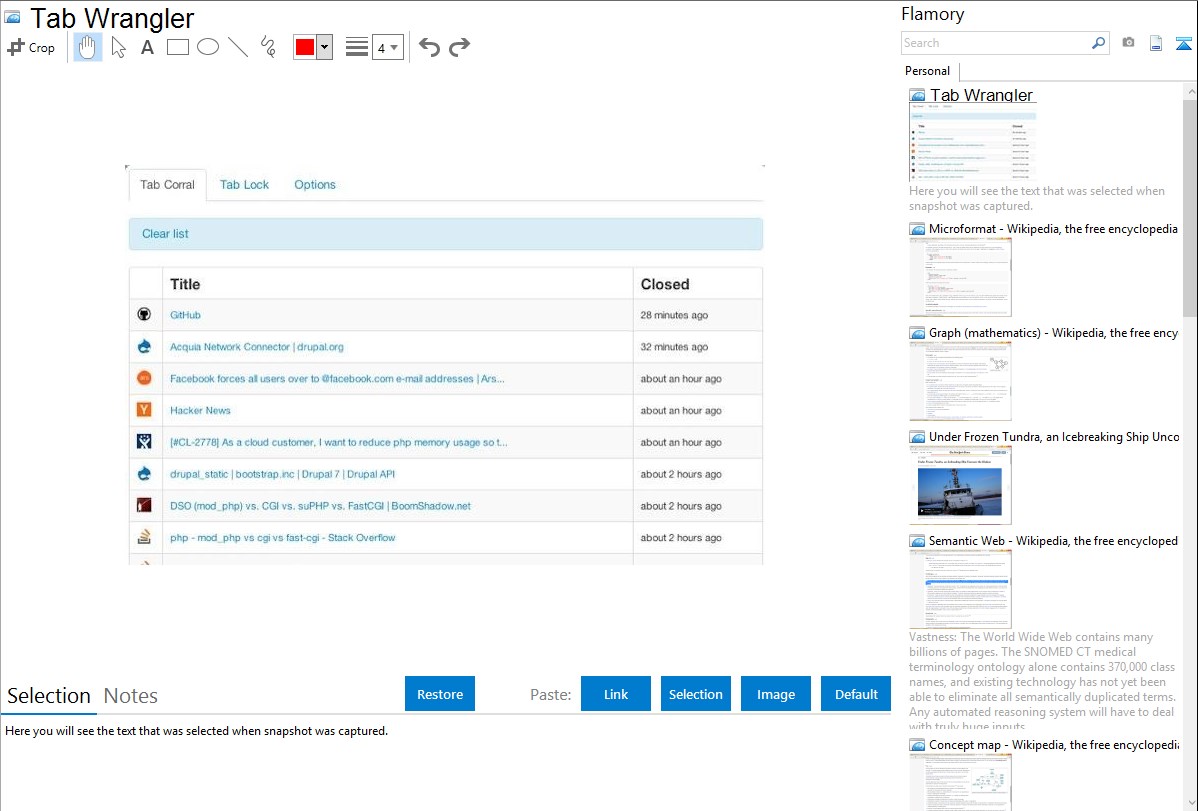Switch to the Notes tab
The image size is (1198, 811).
click(x=131, y=696)
